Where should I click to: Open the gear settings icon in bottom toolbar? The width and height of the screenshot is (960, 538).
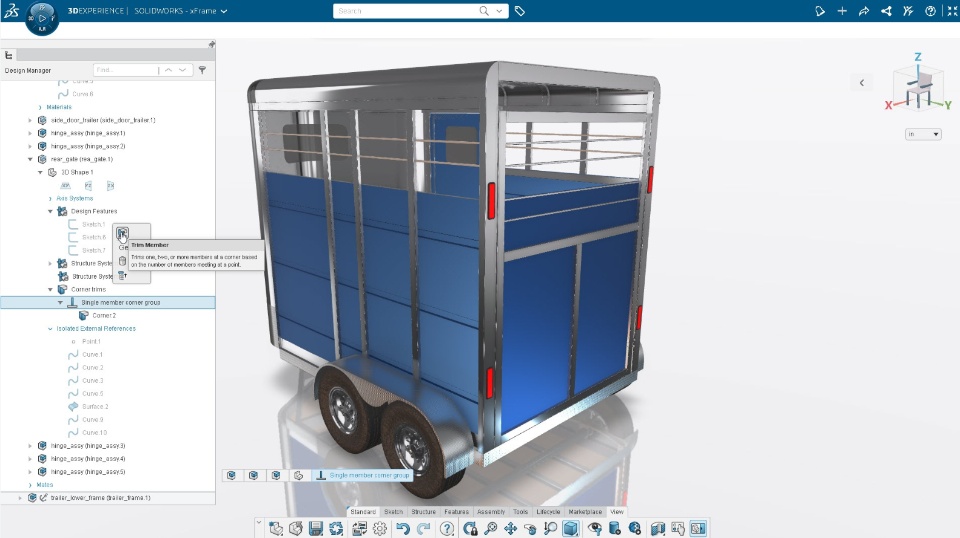pyautogui.click(x=380, y=528)
